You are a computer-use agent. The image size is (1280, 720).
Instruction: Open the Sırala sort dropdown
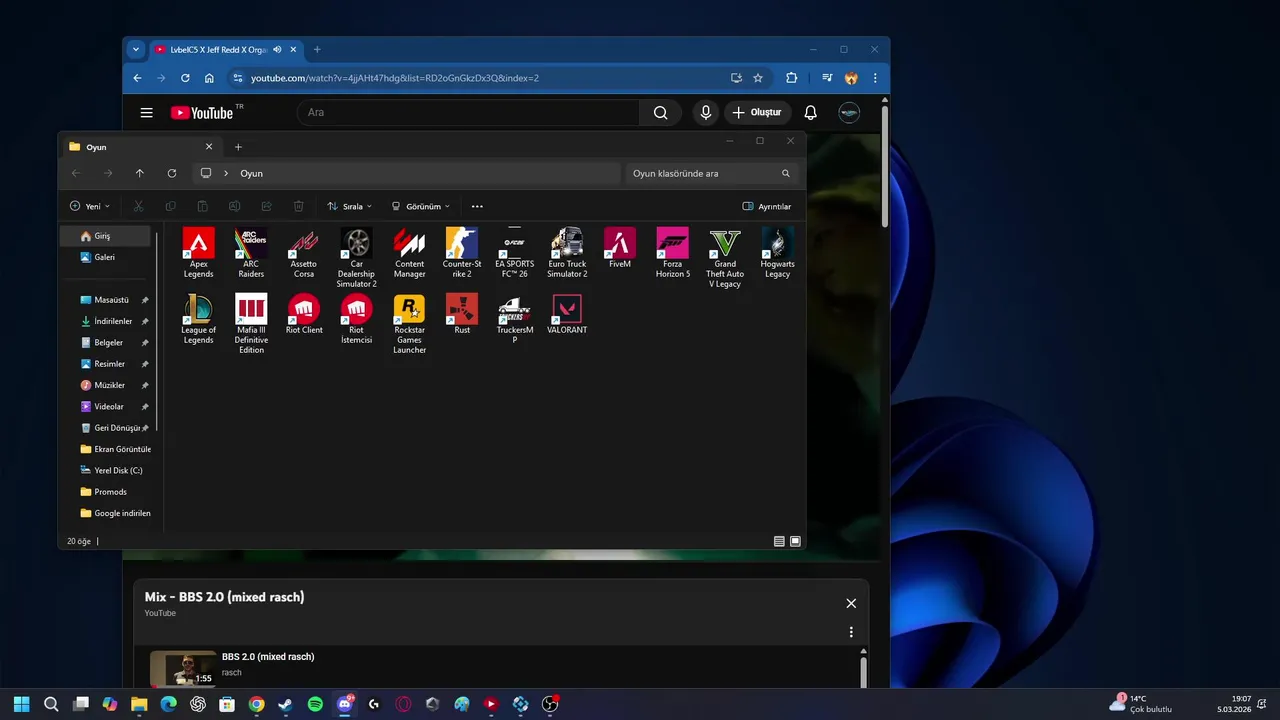click(x=349, y=206)
